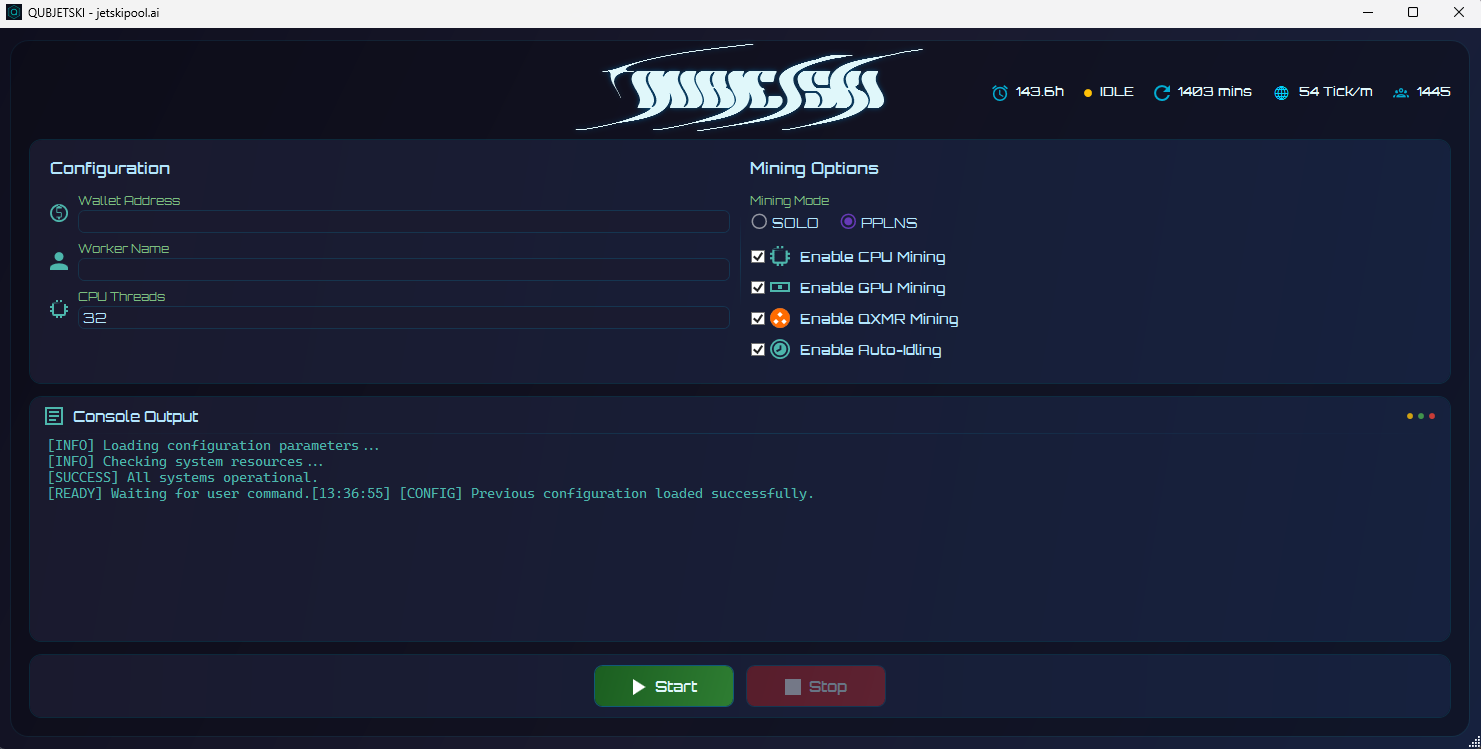
Task: Click into the Worker Name field
Action: click(404, 270)
